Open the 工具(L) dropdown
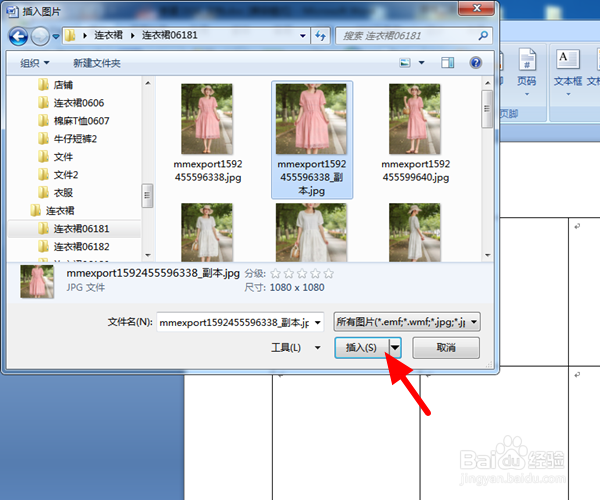 (296, 347)
